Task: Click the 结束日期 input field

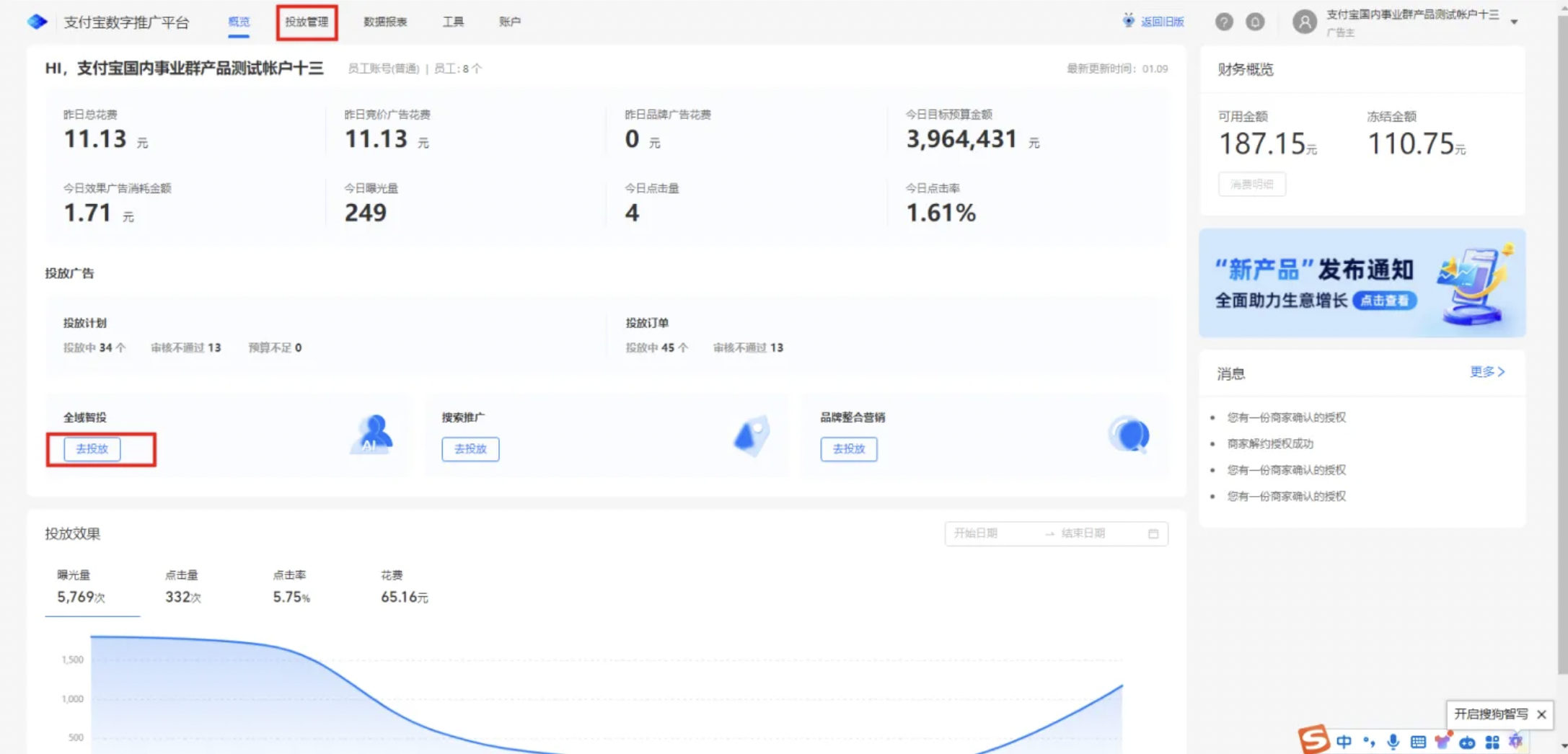Action: [1099, 533]
